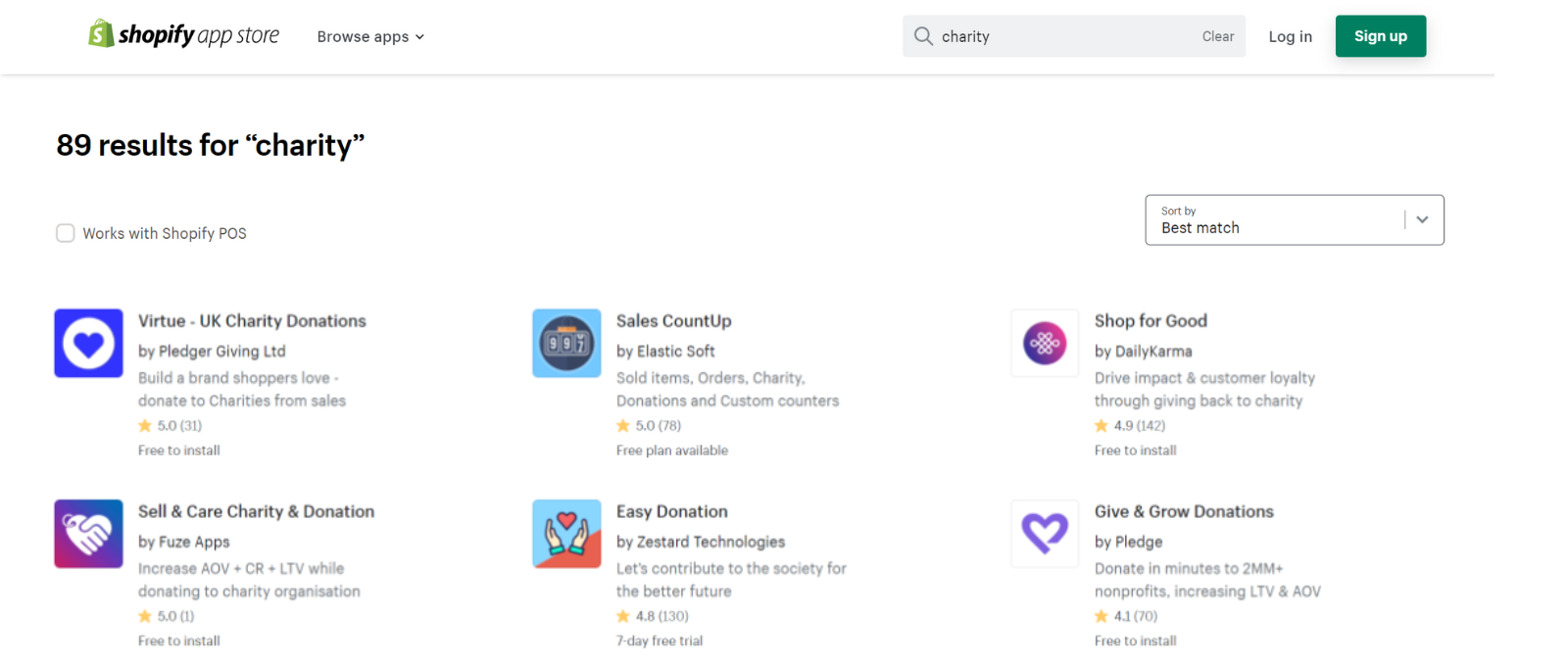The width and height of the screenshot is (1568, 665).
Task: Click the Log in link
Action: (x=1290, y=37)
